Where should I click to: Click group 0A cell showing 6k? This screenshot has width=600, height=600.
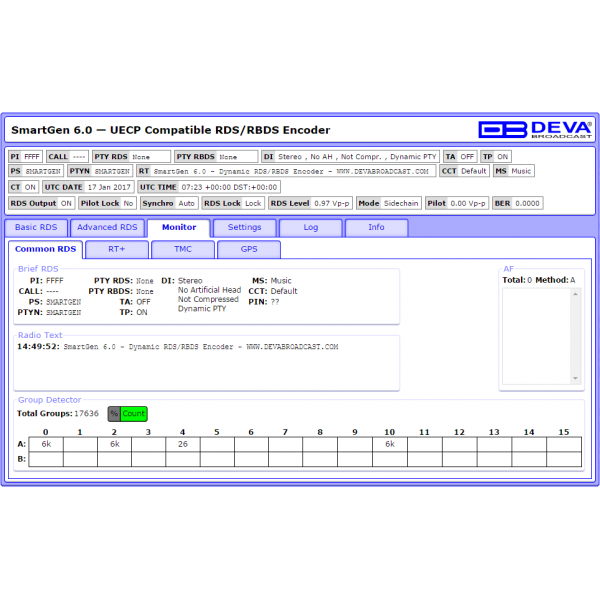[x=46, y=444]
